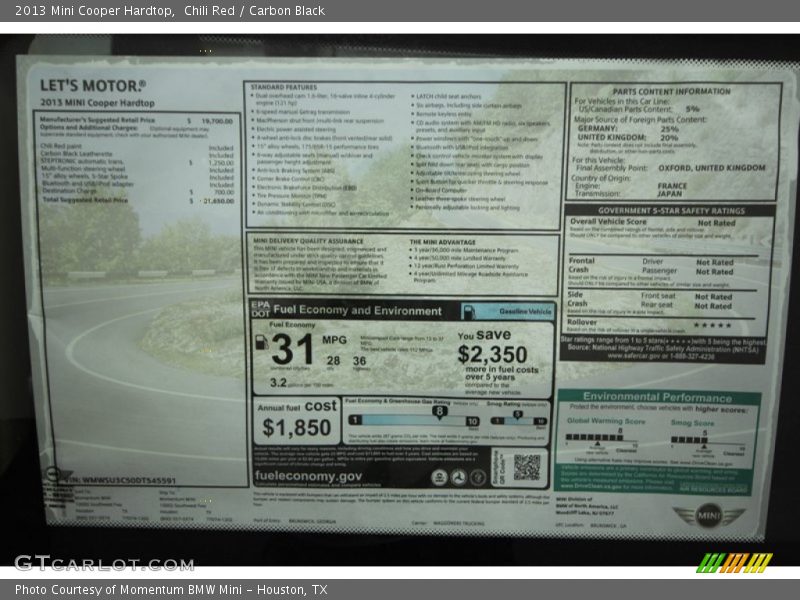Click the fuel pump icon in Gasoline Vehicle banner
Viewport: 800px width, 600px height.
click(468, 312)
